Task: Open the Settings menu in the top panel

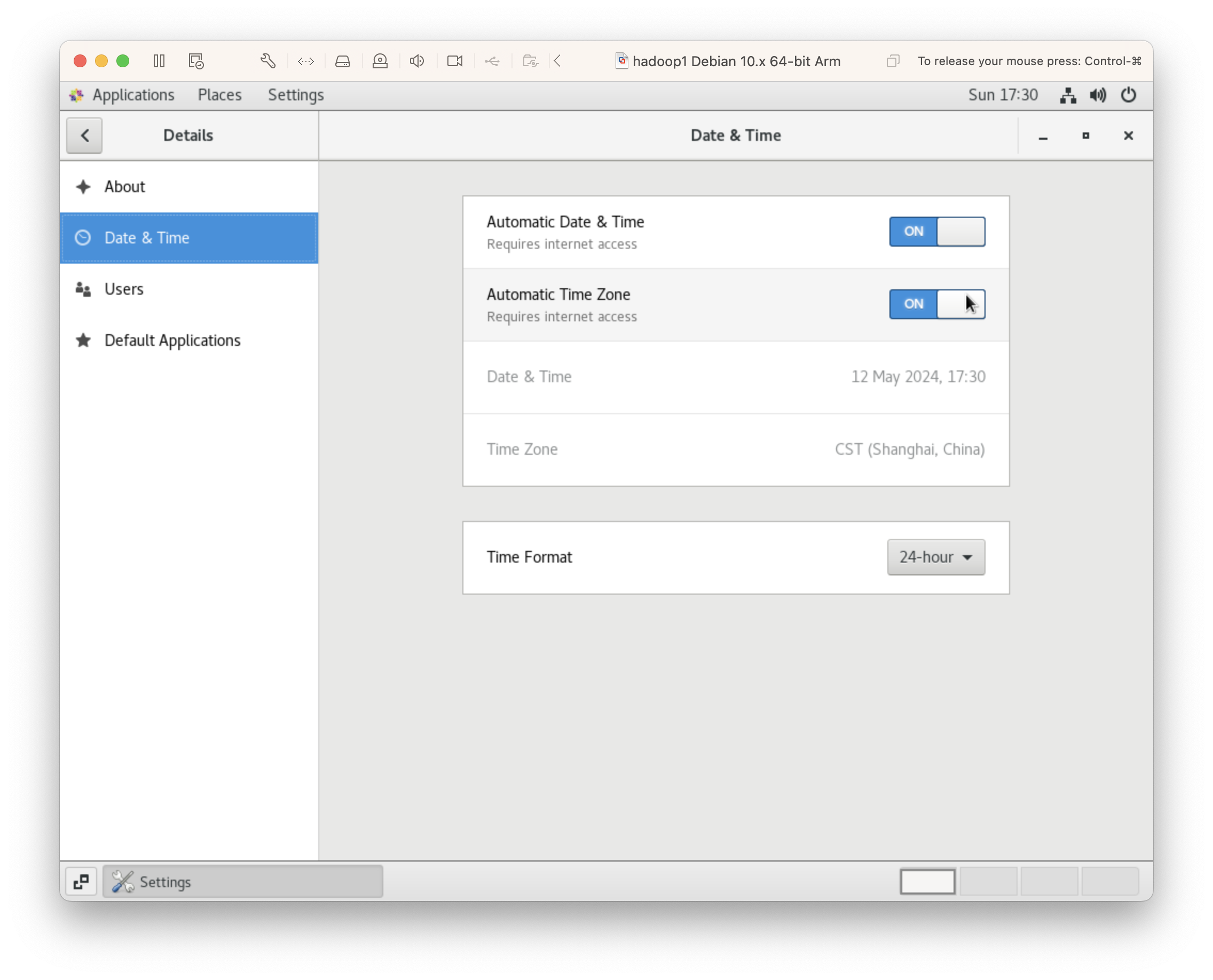Action: point(296,95)
